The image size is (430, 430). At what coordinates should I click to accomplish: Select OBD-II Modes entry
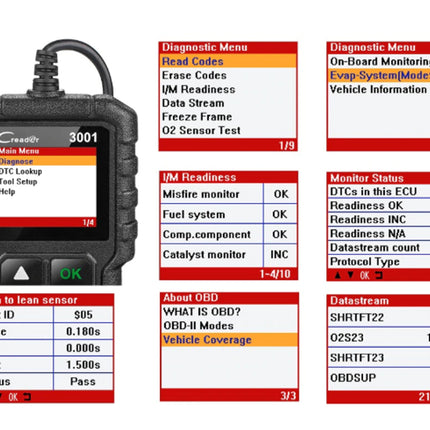pos(198,326)
